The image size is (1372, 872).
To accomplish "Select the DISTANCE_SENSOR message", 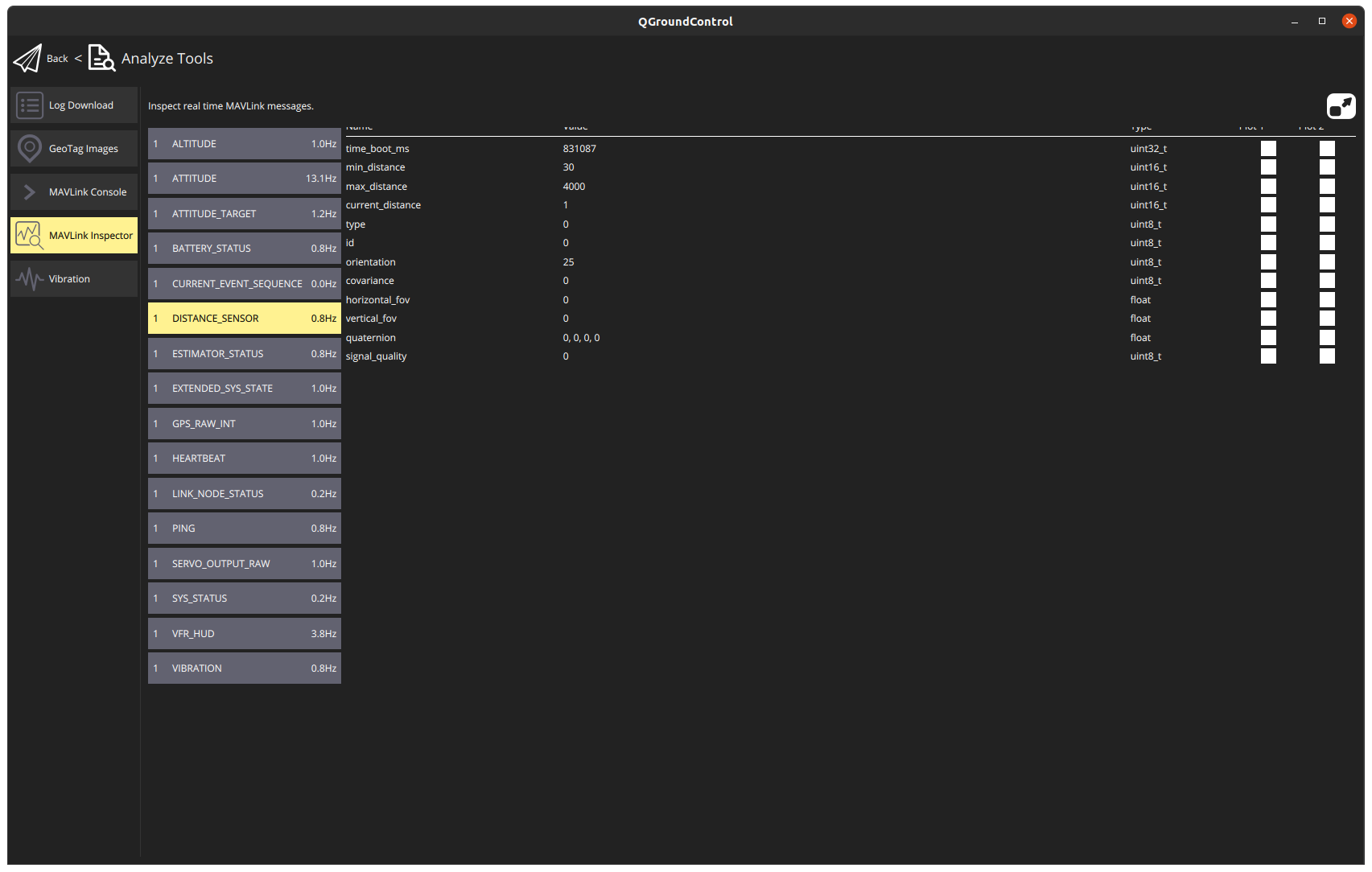I will tap(244, 318).
